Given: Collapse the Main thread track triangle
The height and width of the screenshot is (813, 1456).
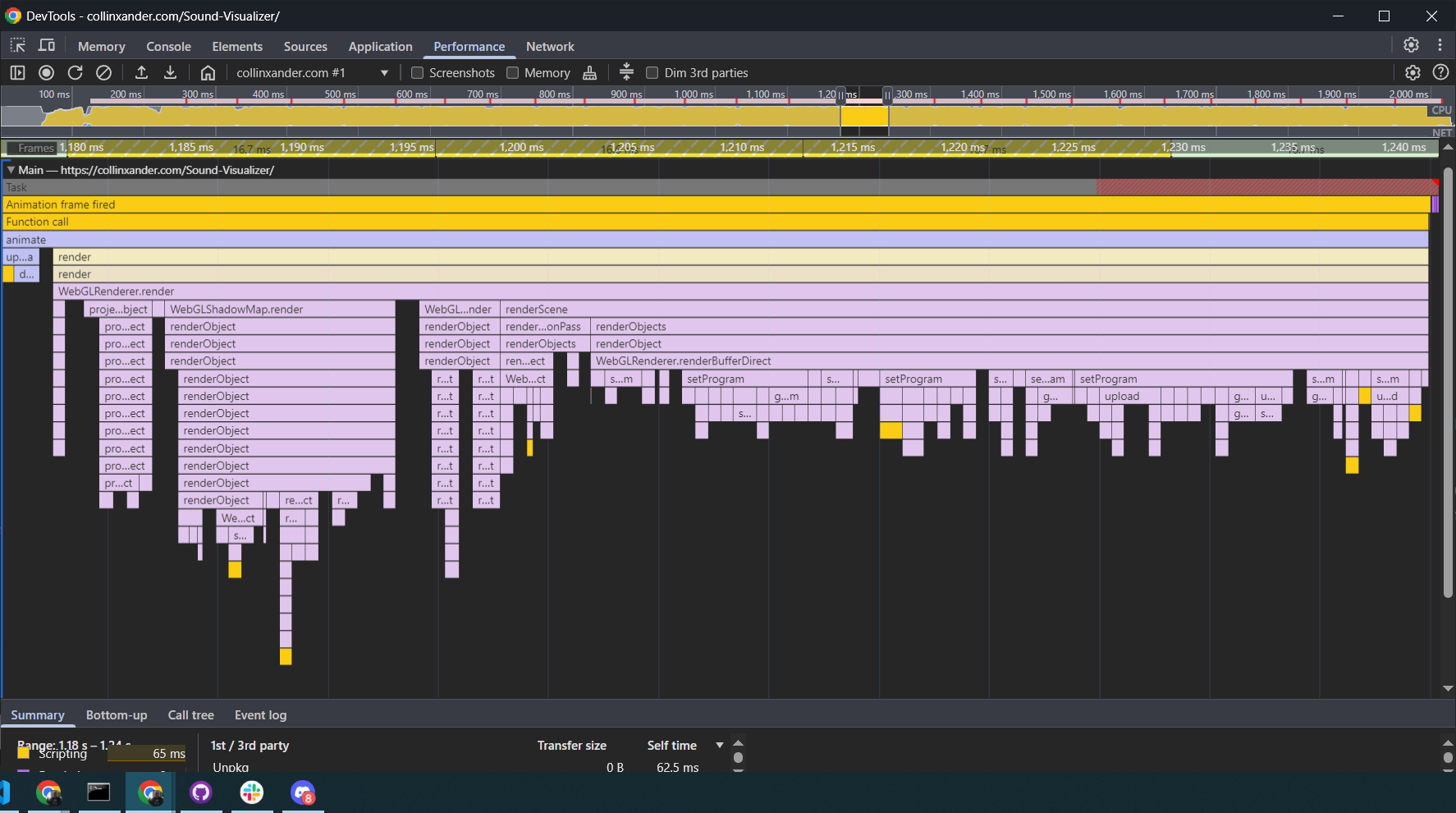Looking at the screenshot, I should click(11, 170).
